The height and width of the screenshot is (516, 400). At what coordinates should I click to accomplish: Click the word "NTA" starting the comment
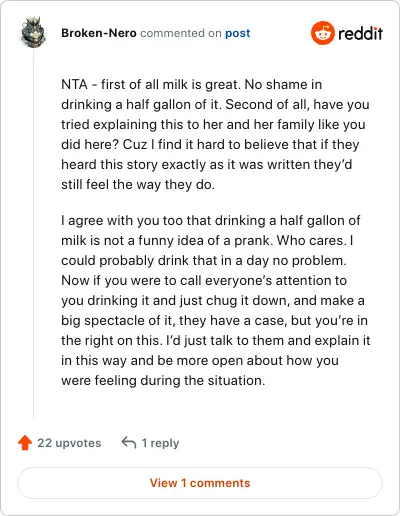pos(74,84)
